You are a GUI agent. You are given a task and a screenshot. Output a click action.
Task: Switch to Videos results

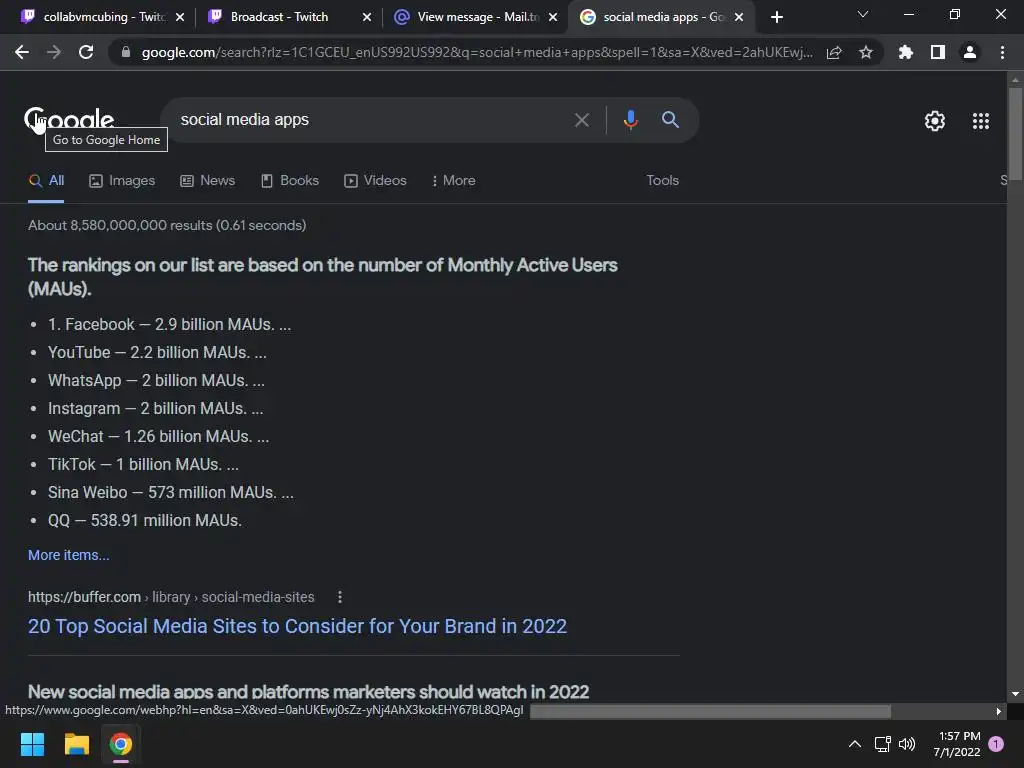pos(375,181)
